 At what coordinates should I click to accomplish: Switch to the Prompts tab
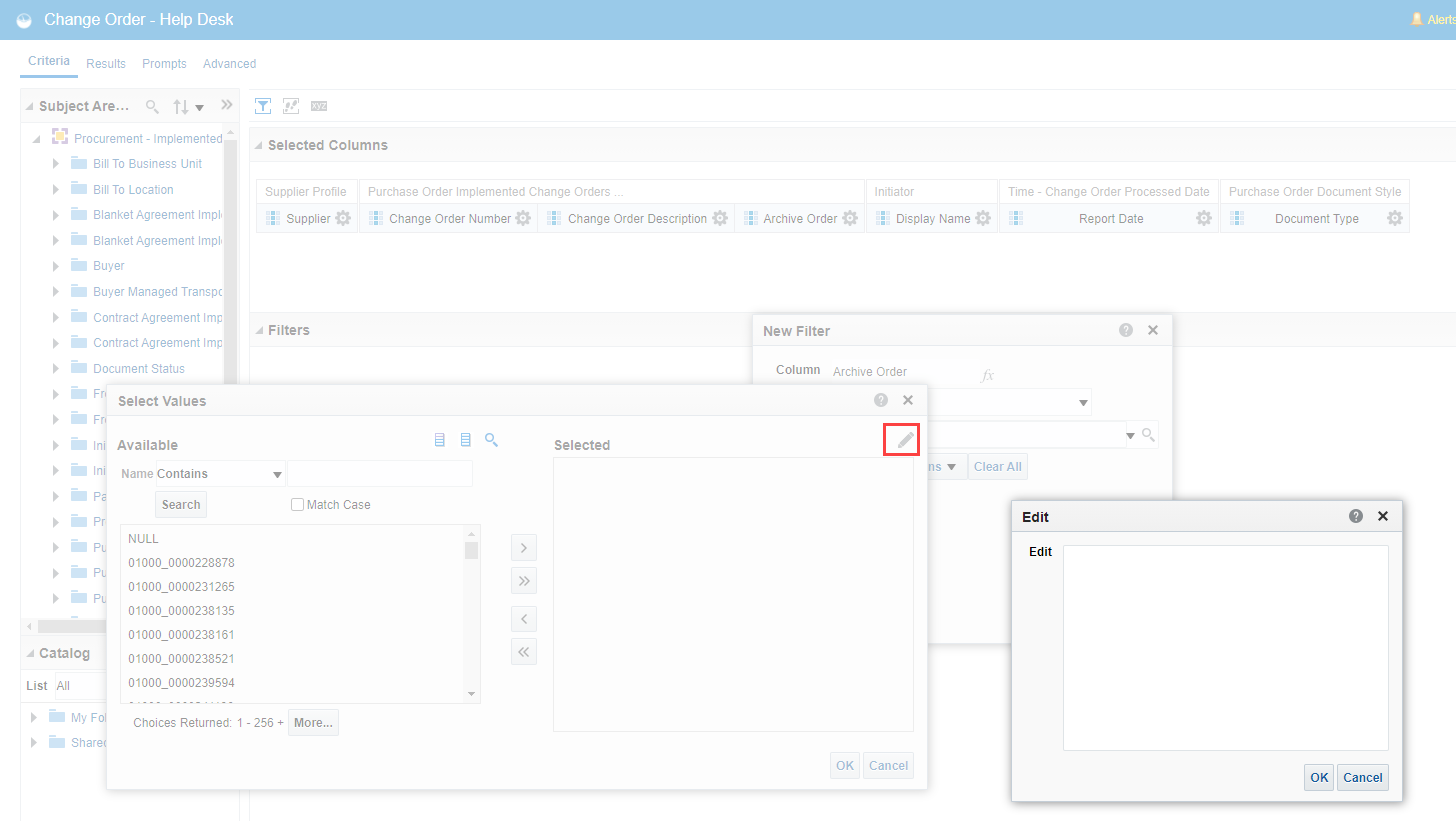coord(164,63)
